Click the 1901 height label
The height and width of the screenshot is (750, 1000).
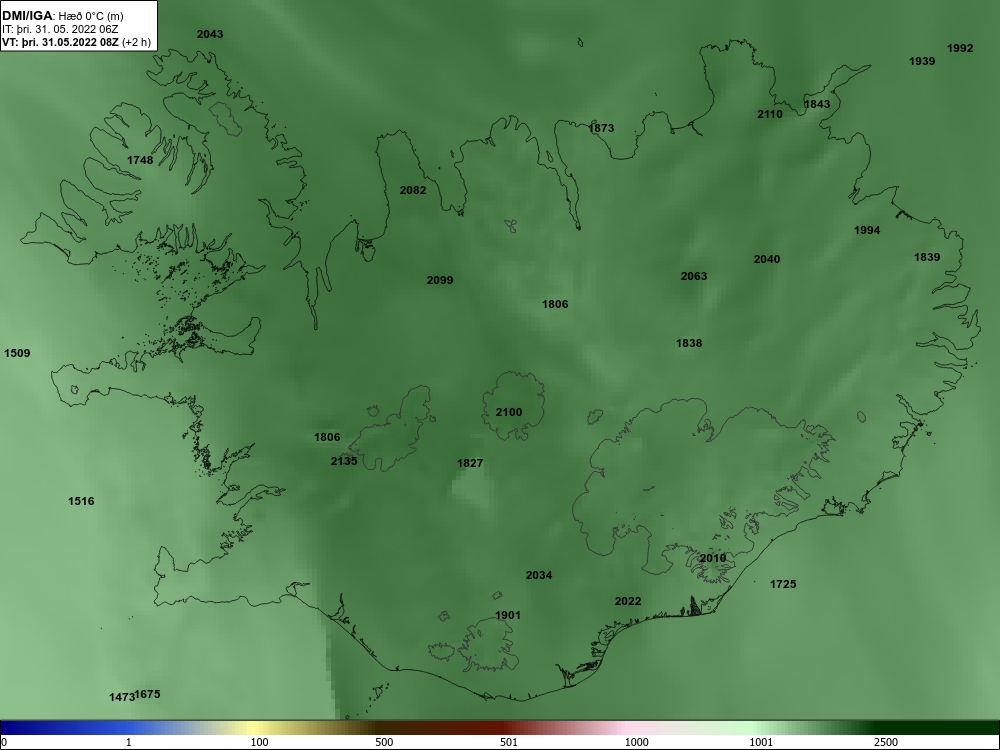coord(508,615)
